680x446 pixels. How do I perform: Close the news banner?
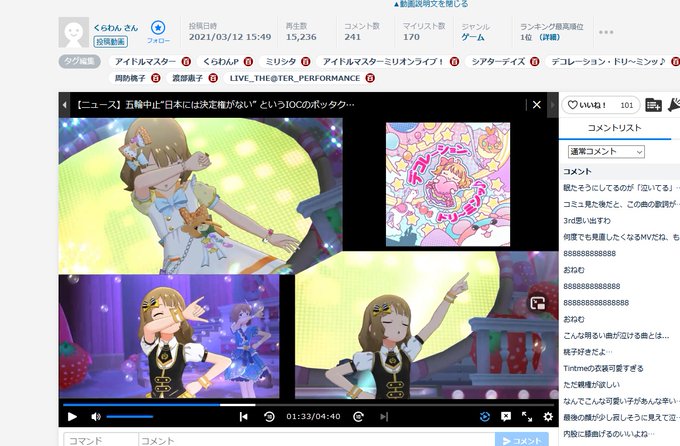[x=537, y=105]
